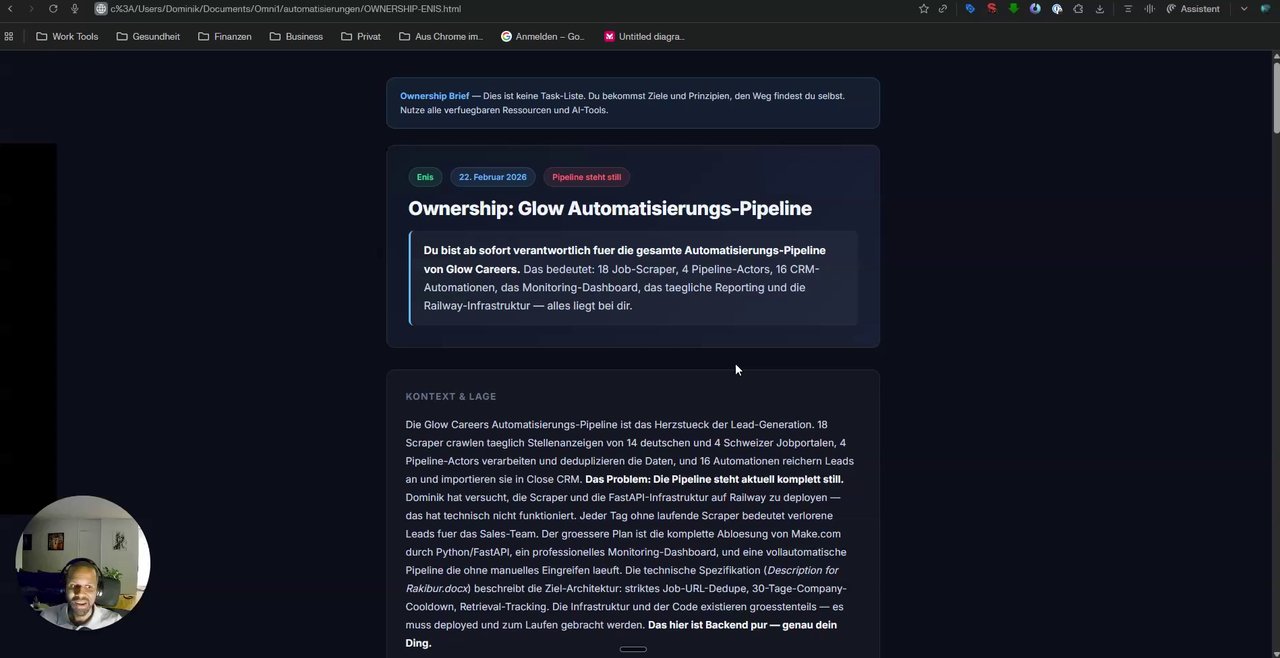Bookmark this page with the star icon
This screenshot has height=658, width=1280.
tap(923, 9)
